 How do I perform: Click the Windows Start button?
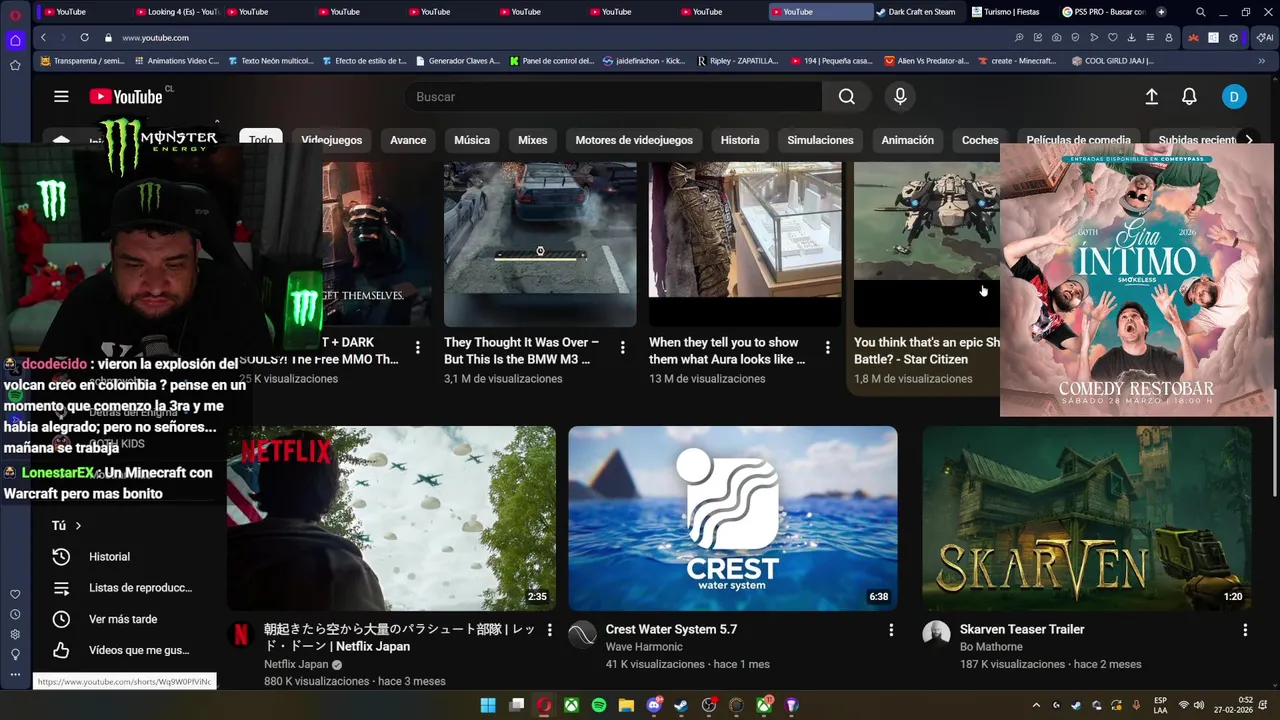point(488,705)
